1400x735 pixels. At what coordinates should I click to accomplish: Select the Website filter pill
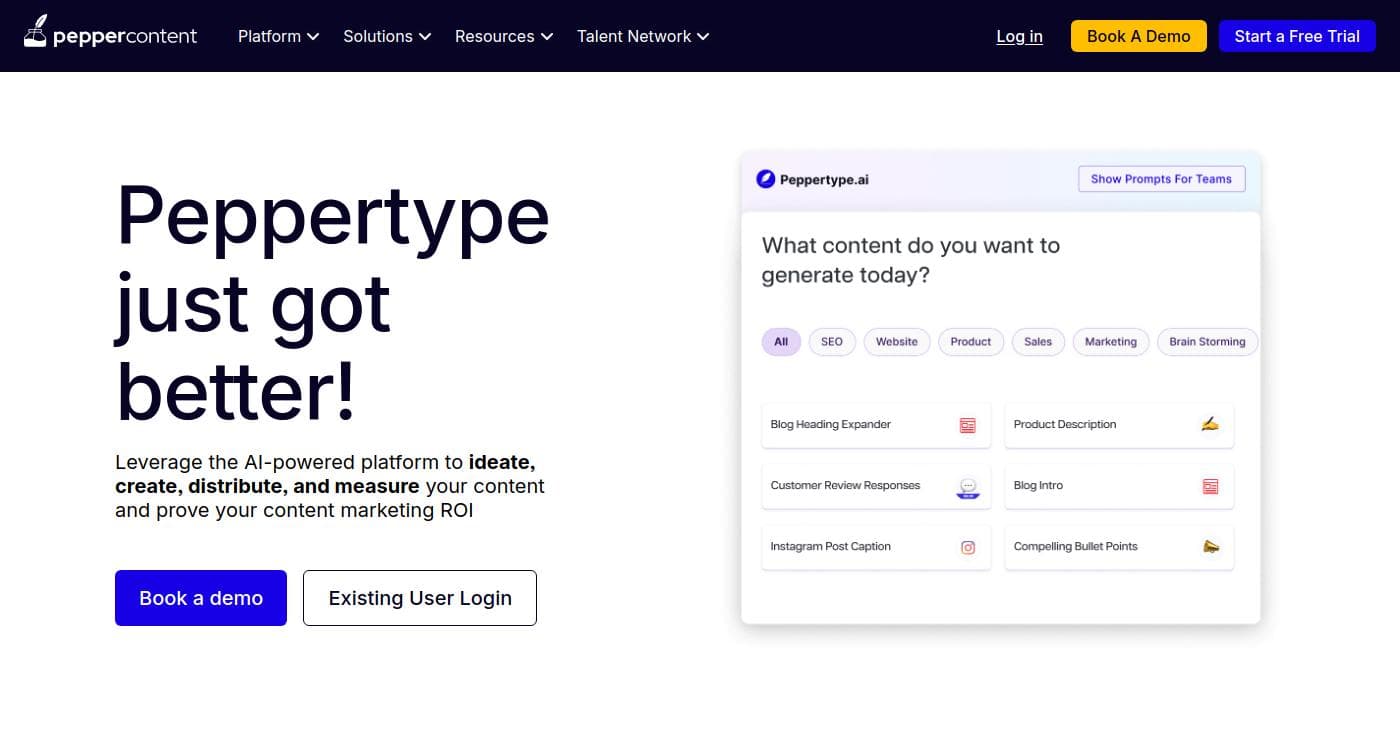point(896,341)
